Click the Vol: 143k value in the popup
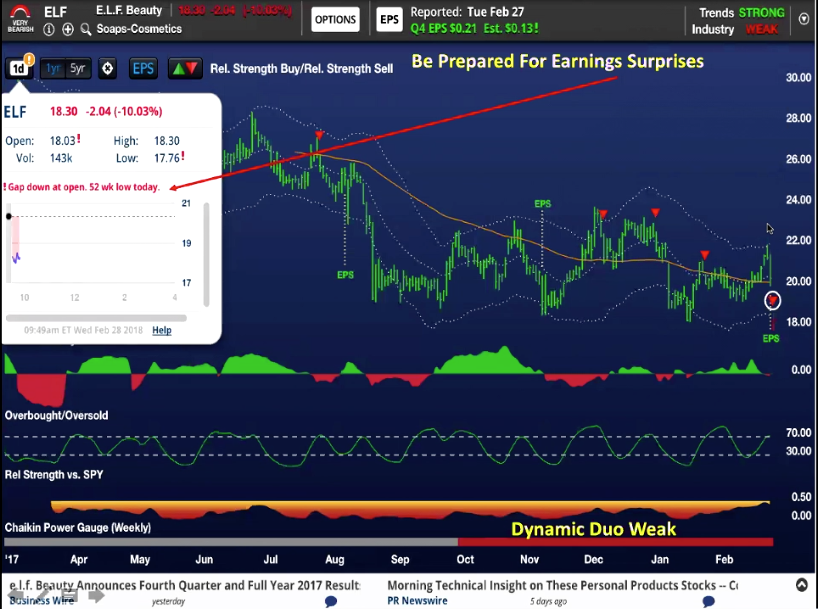The width and height of the screenshot is (818, 609). [61, 158]
